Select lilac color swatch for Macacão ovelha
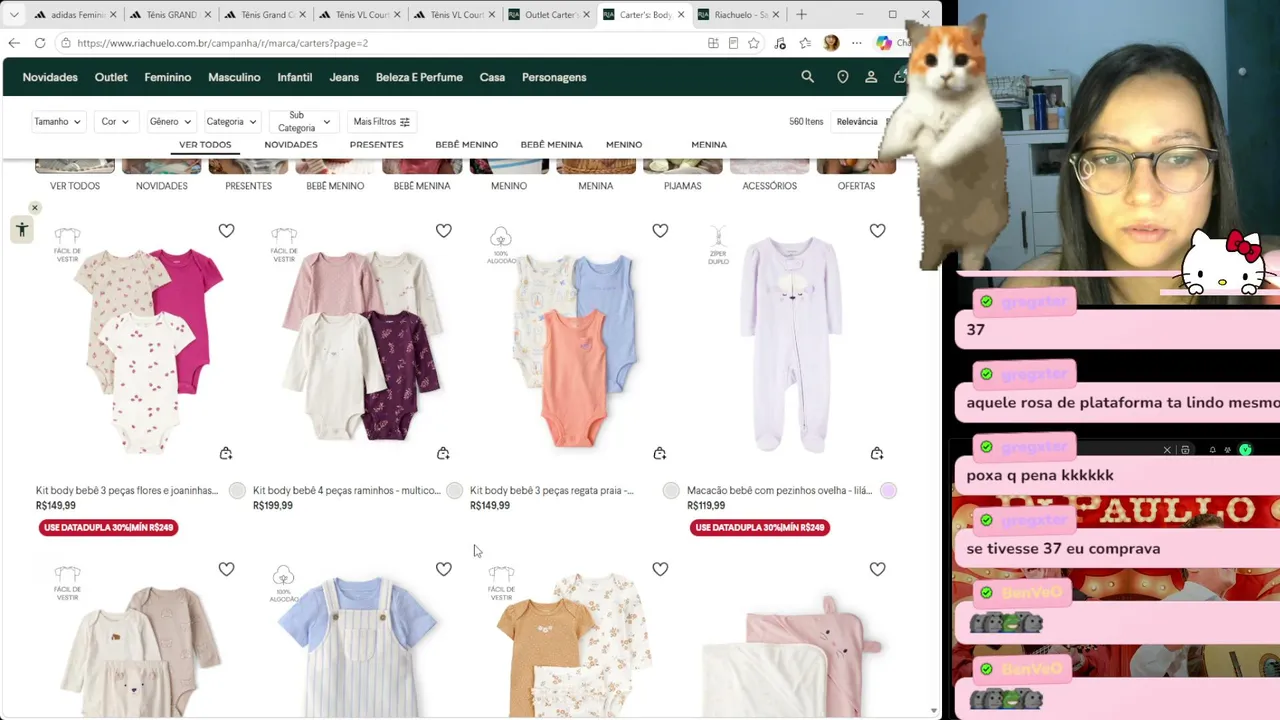This screenshot has height=720, width=1280. coord(889,490)
